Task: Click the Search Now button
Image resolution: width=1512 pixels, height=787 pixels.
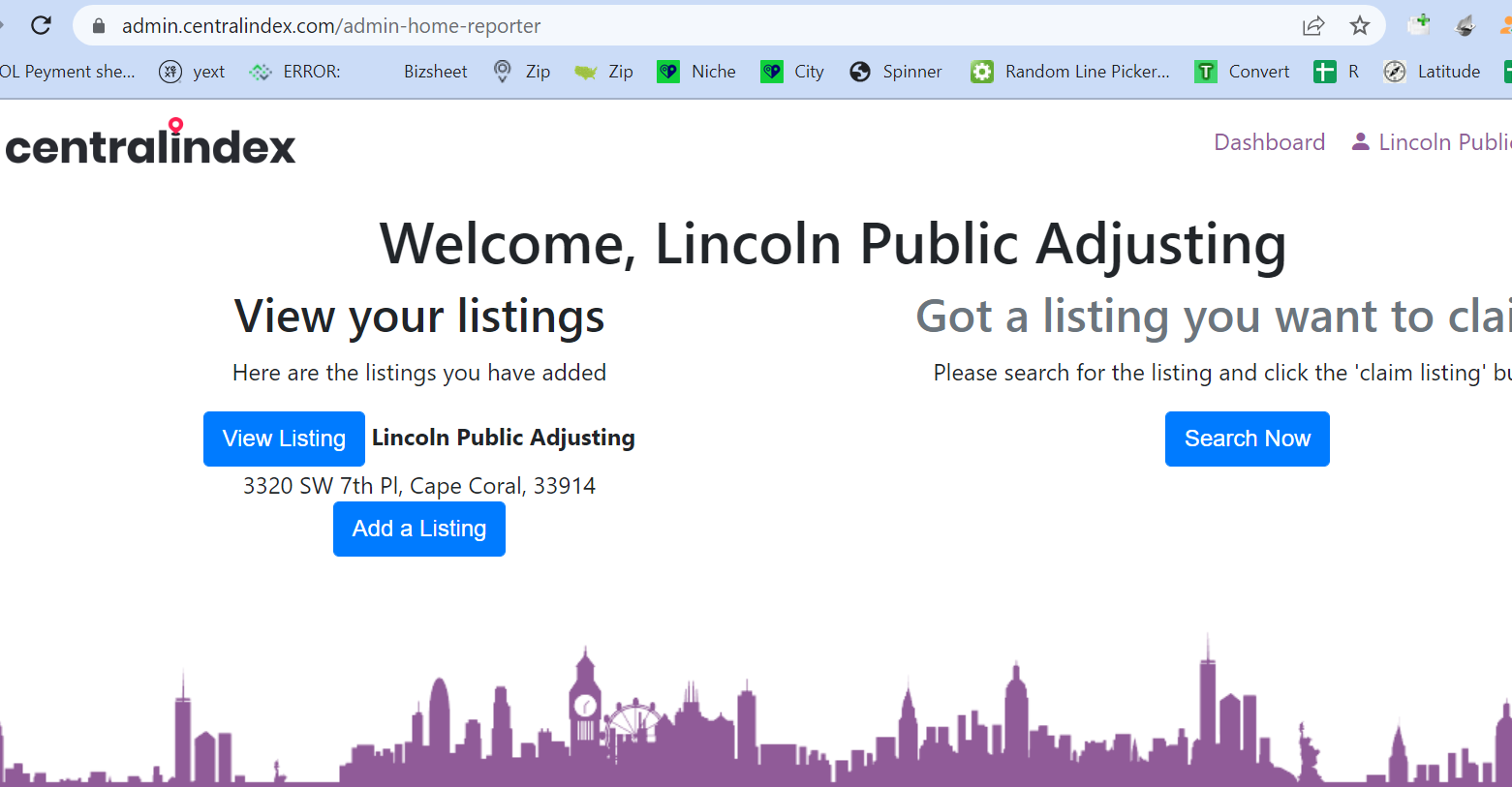Action: coord(1248,439)
